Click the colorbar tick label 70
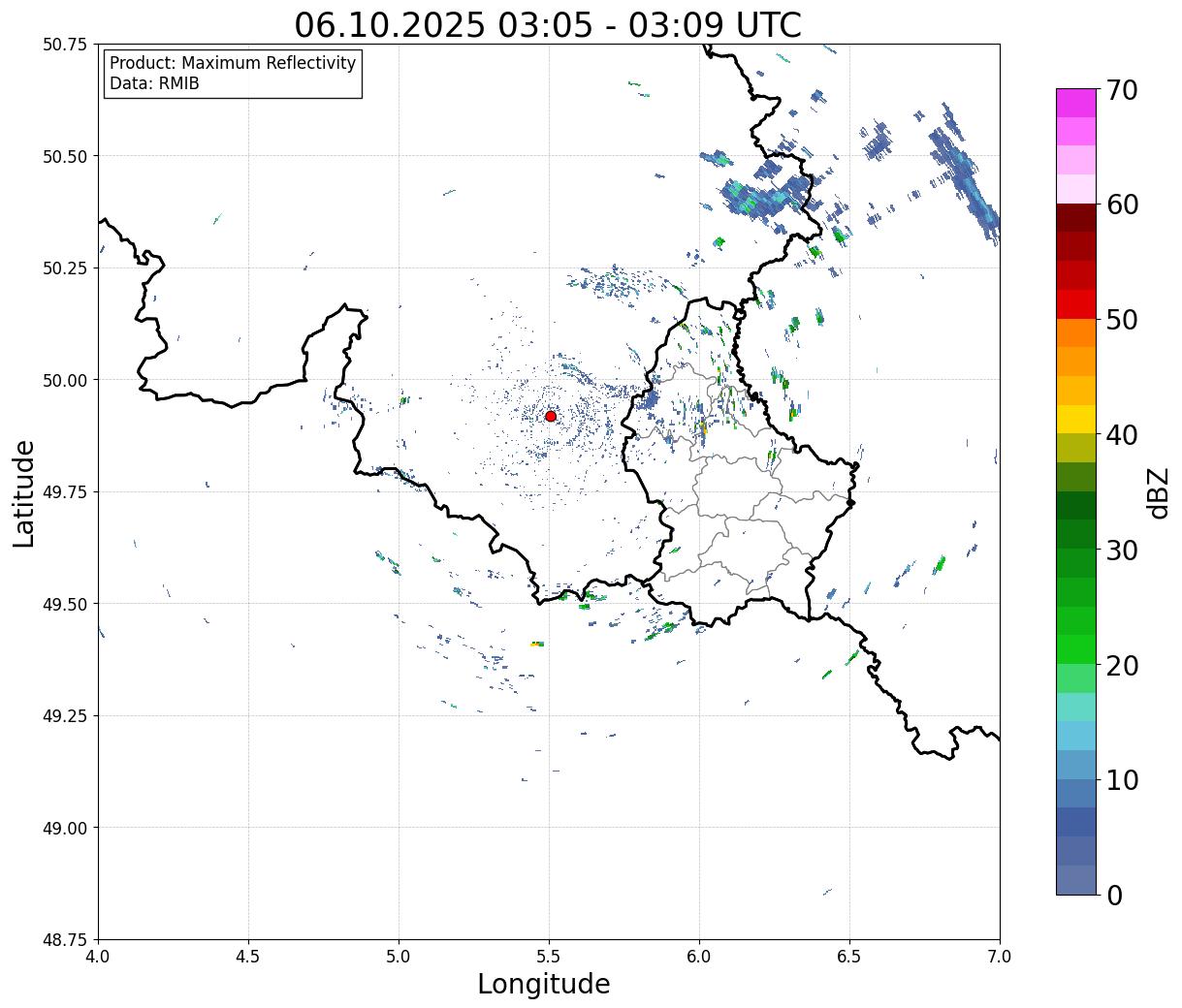1182x1008 pixels. [1123, 90]
